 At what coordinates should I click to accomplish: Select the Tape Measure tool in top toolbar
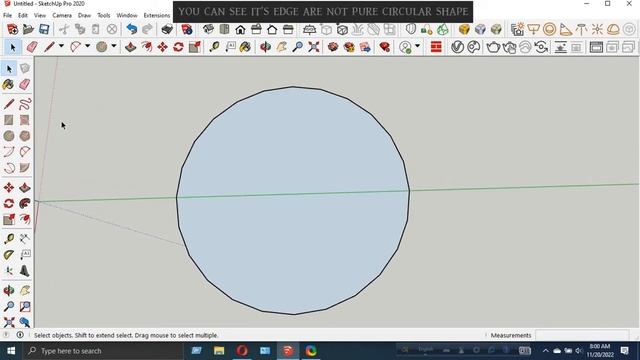pos(215,47)
